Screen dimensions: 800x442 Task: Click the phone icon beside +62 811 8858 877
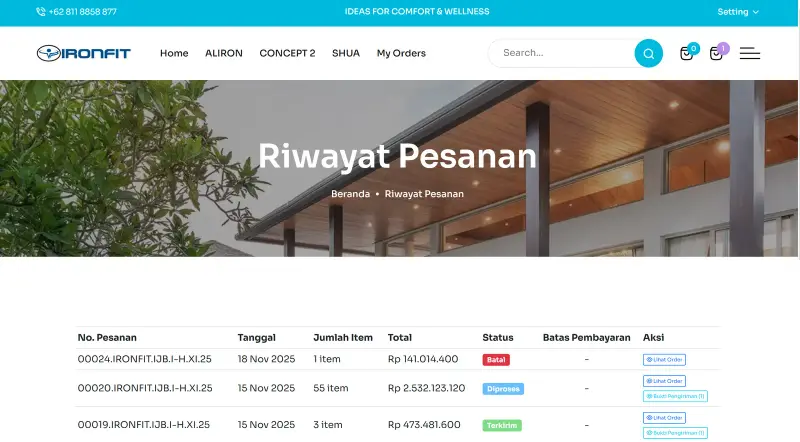click(41, 12)
